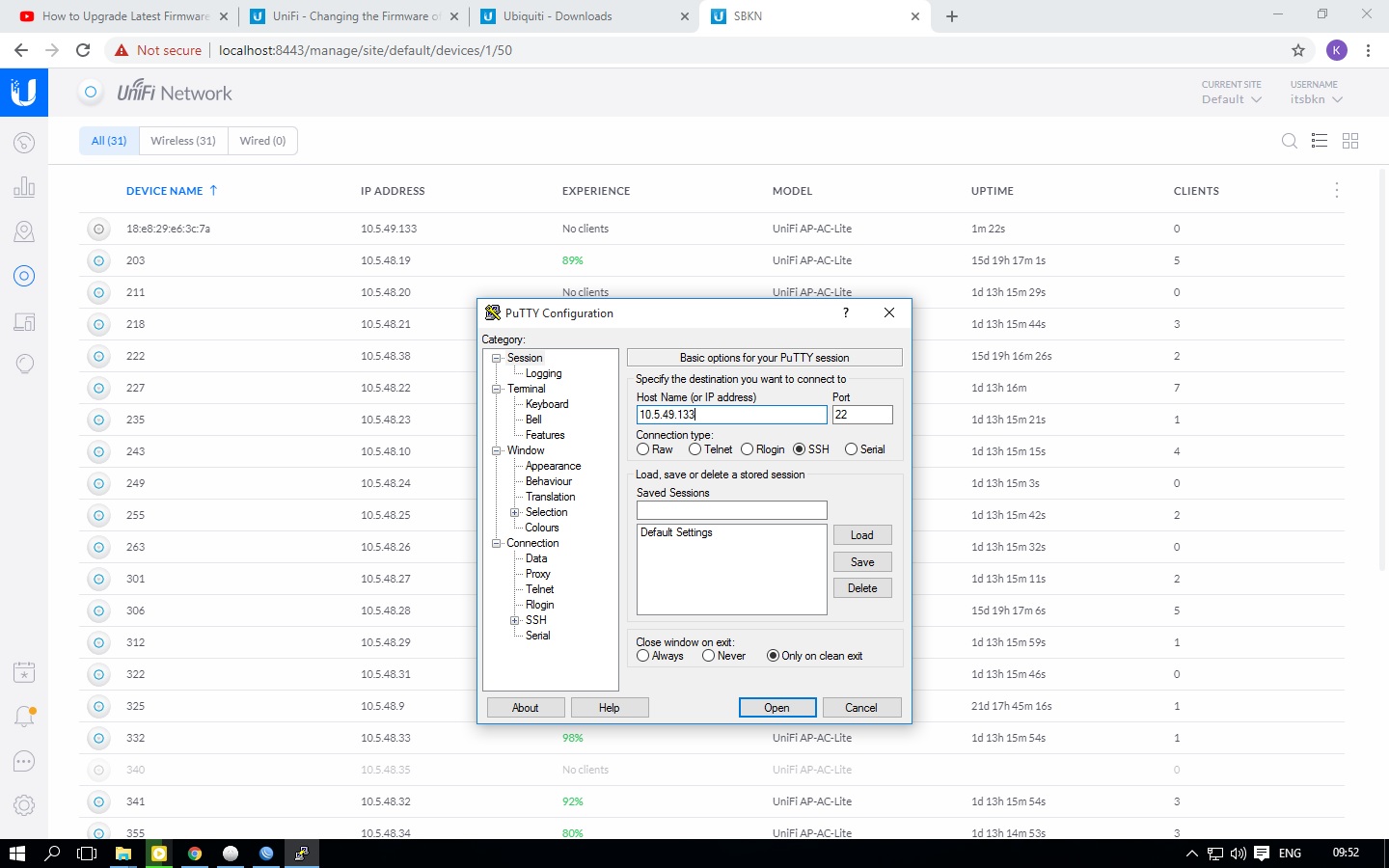The image size is (1389, 868).
Task: Open the Chrome profile avatar
Action: (x=1336, y=50)
